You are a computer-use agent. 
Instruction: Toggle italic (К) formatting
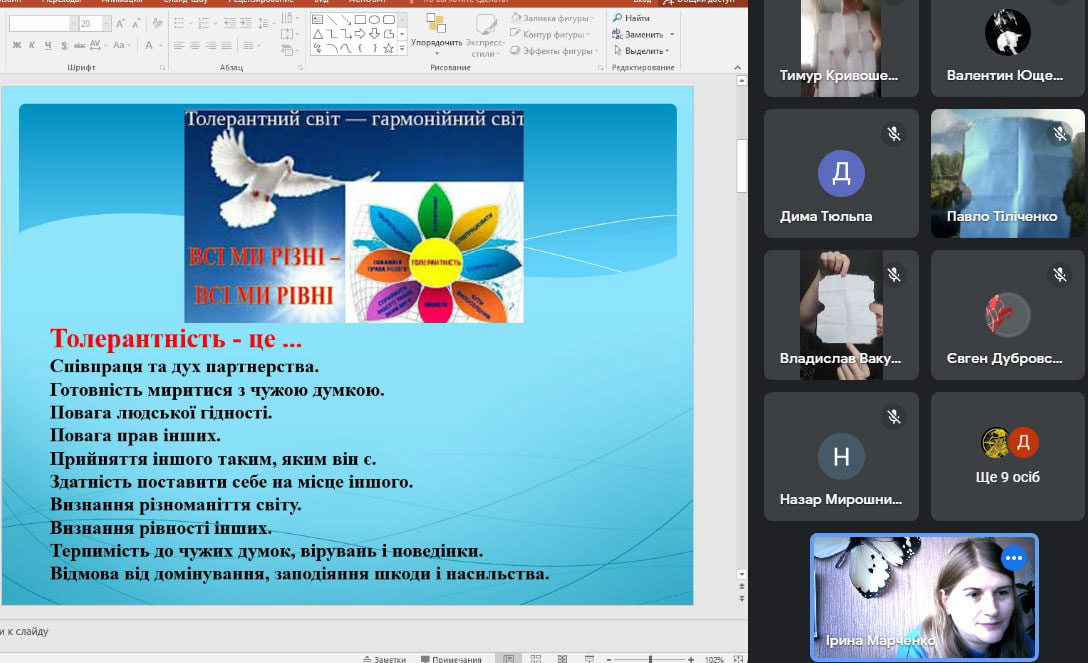click(x=32, y=46)
